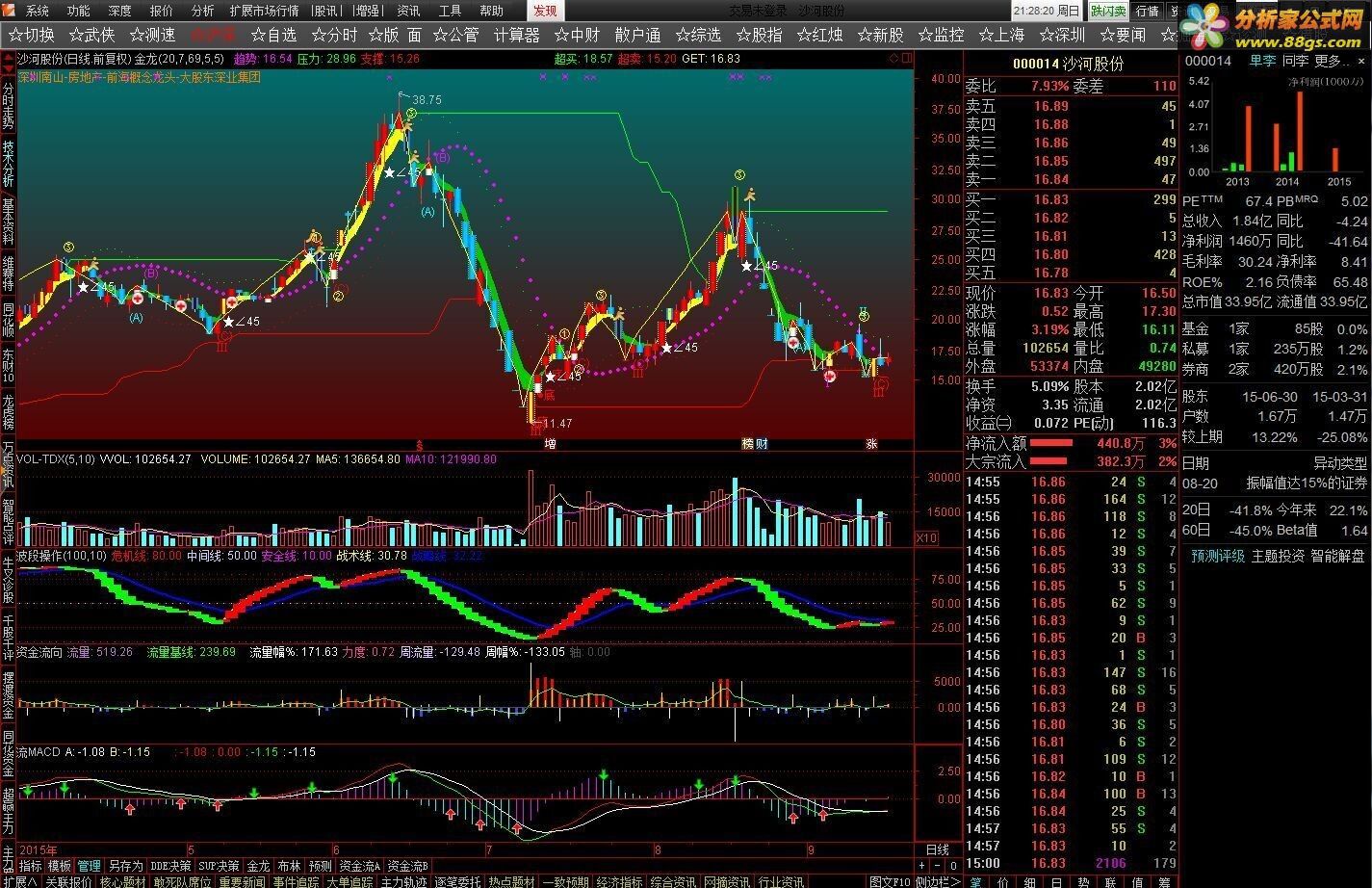
Task: Select the DDE决策 indicator tab
Action: point(170,866)
